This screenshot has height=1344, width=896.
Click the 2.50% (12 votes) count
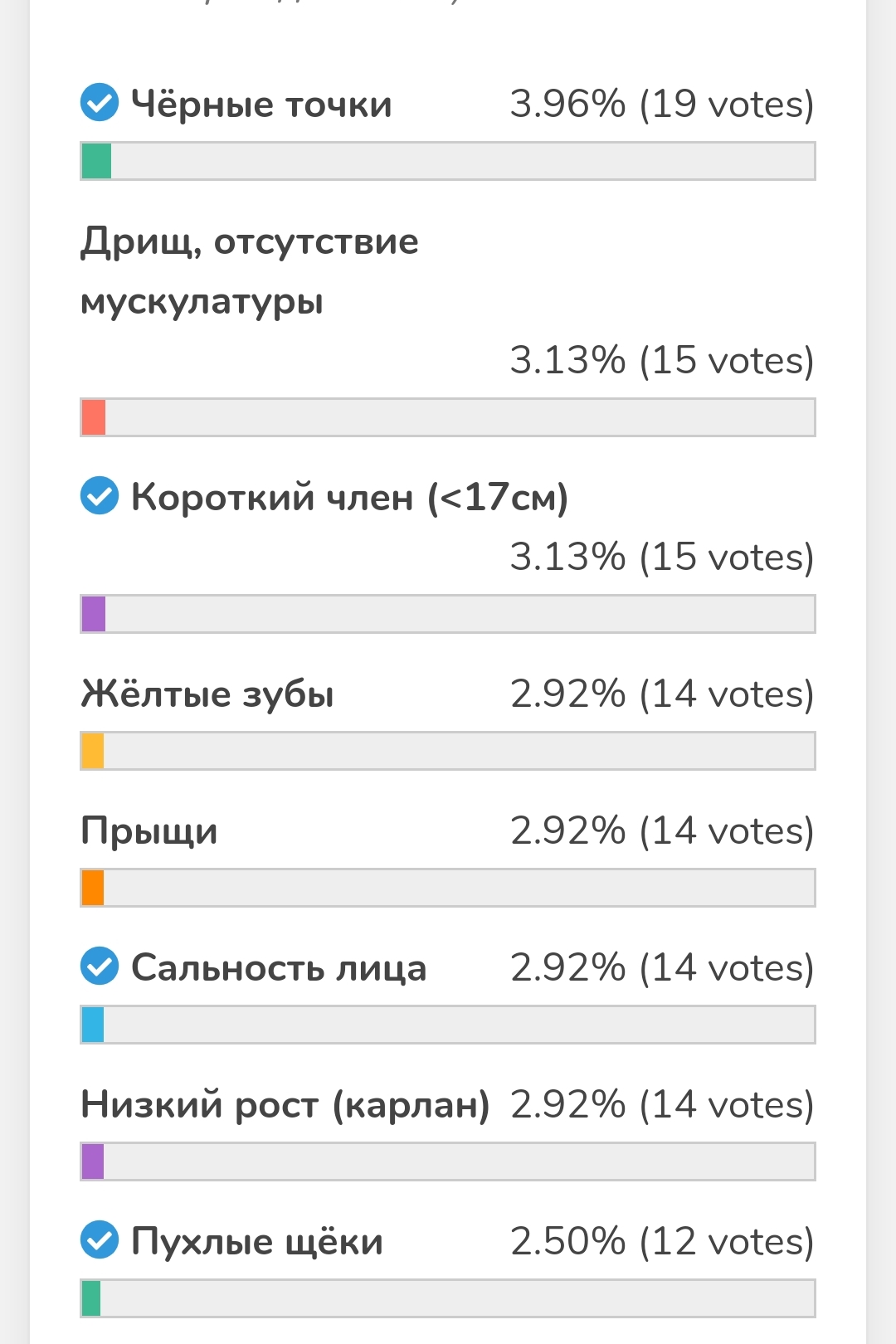[662, 1242]
